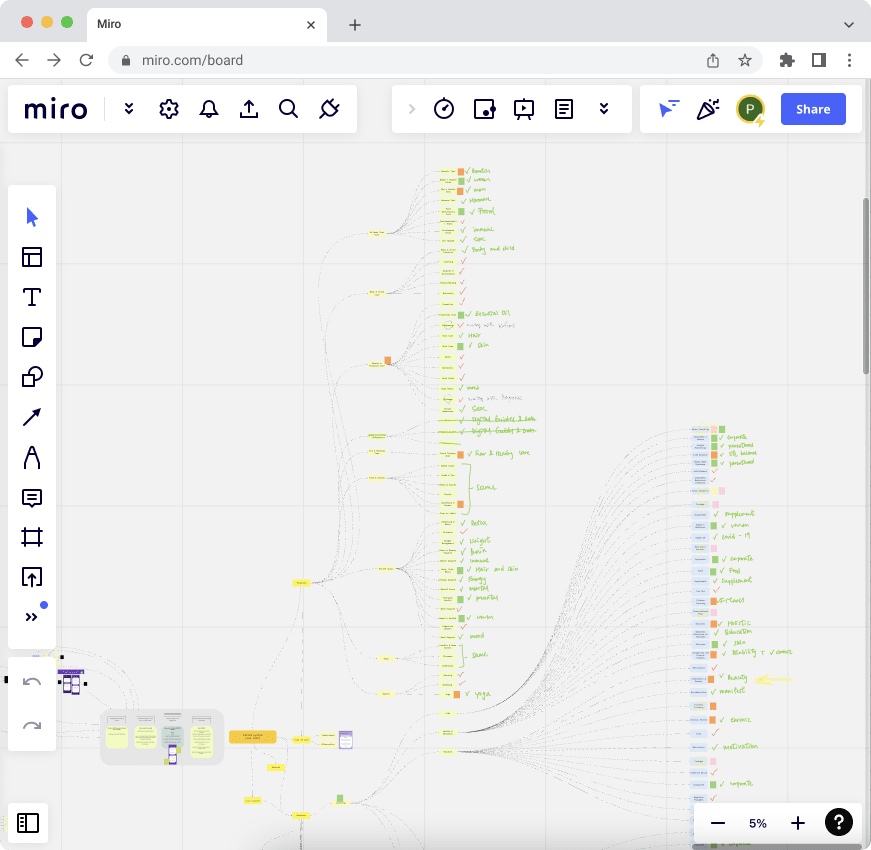Zoom in with the plus button
Viewport: 871px width, 850px height.
[x=798, y=823]
